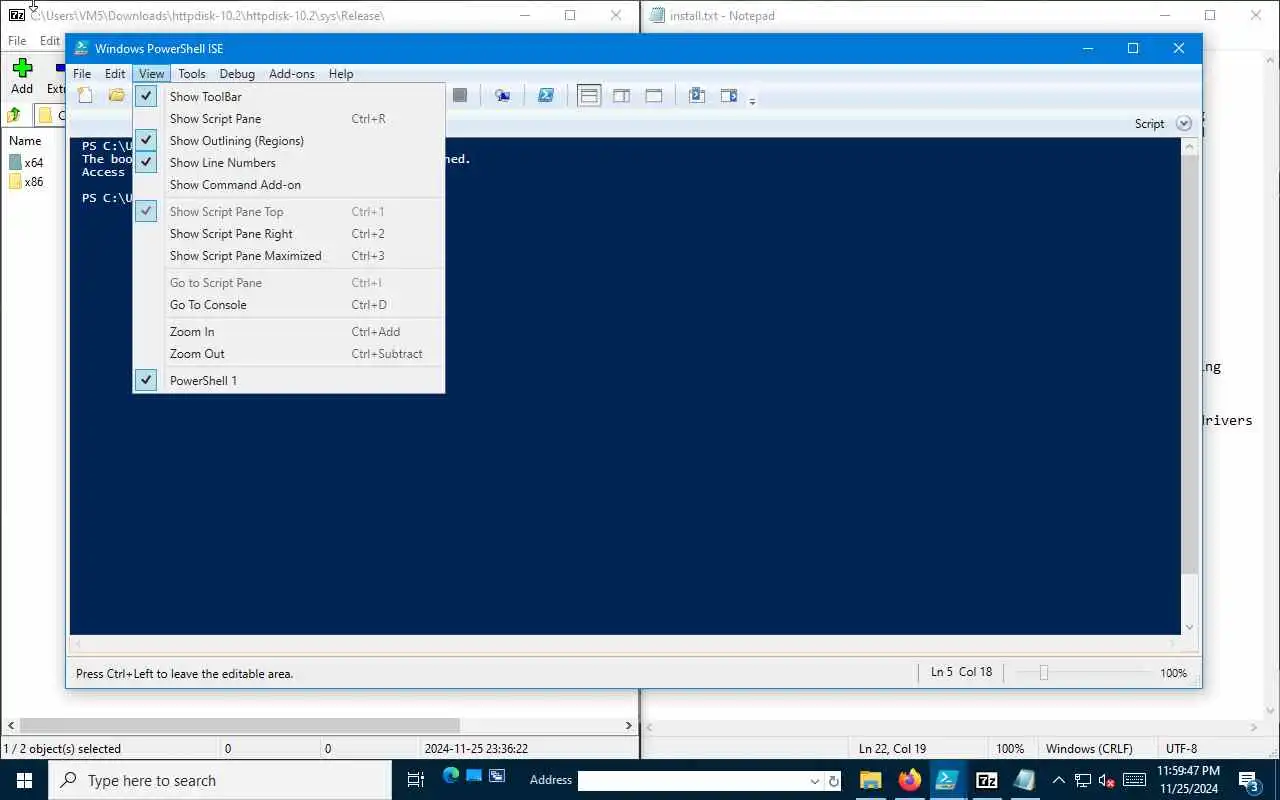The image size is (1280, 800).
Task: Click the Open script folder icon
Action: 117,96
